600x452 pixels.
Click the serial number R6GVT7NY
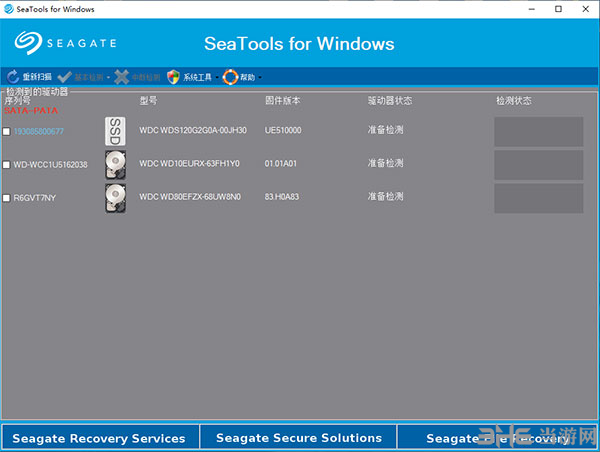pos(35,198)
